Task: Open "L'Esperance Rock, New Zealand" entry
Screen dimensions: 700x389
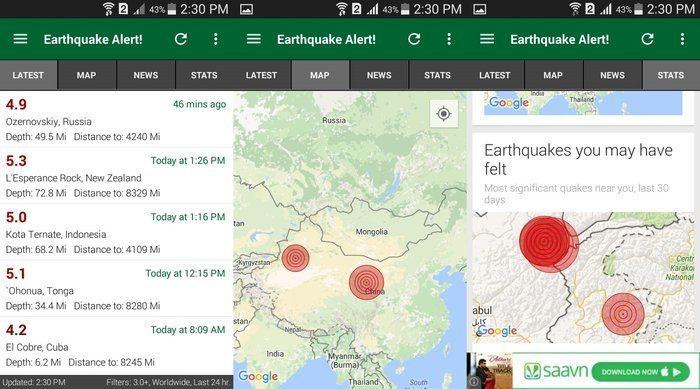Action: tap(74, 178)
